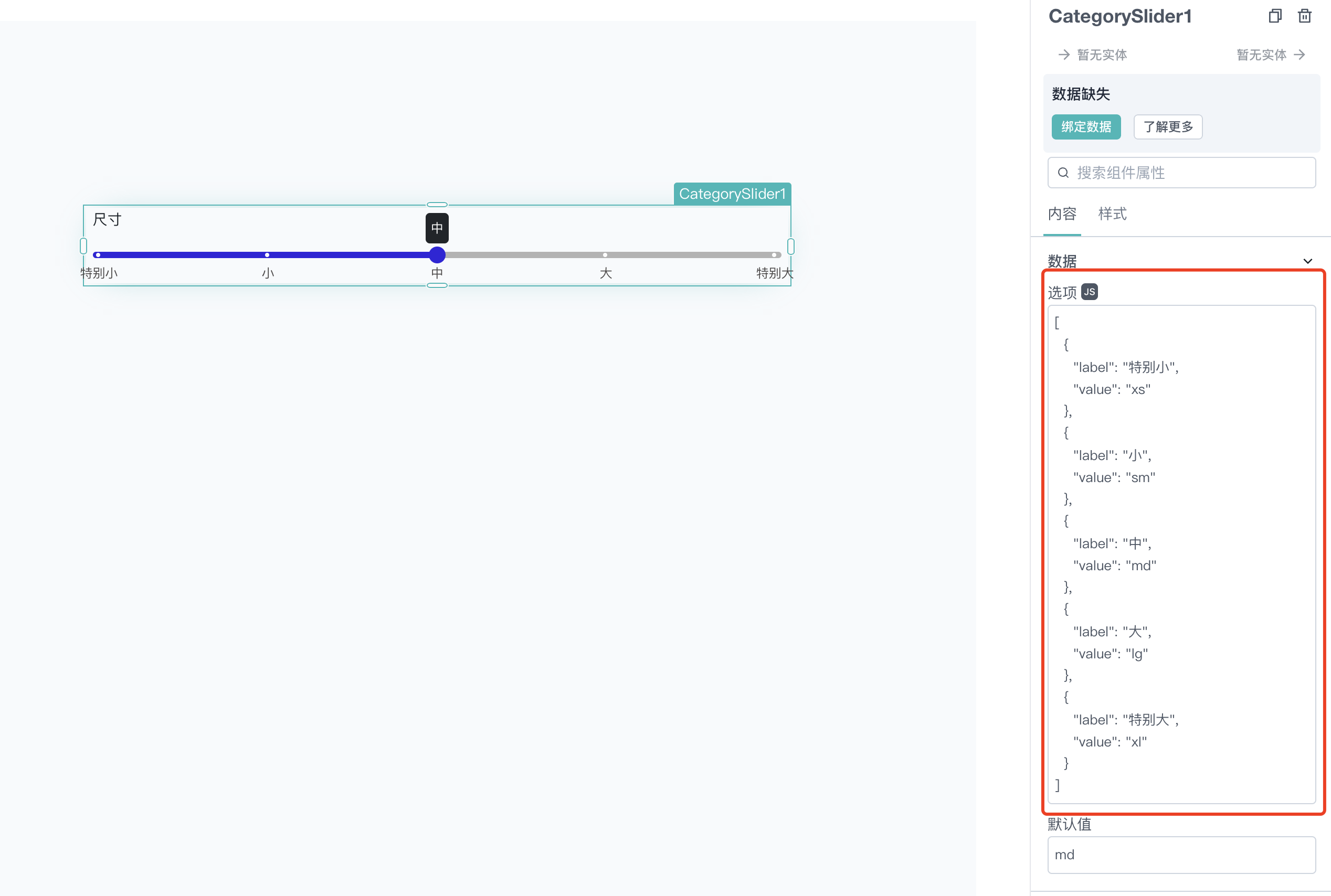Click the CategorySlider1 title in property pane

(x=1119, y=16)
